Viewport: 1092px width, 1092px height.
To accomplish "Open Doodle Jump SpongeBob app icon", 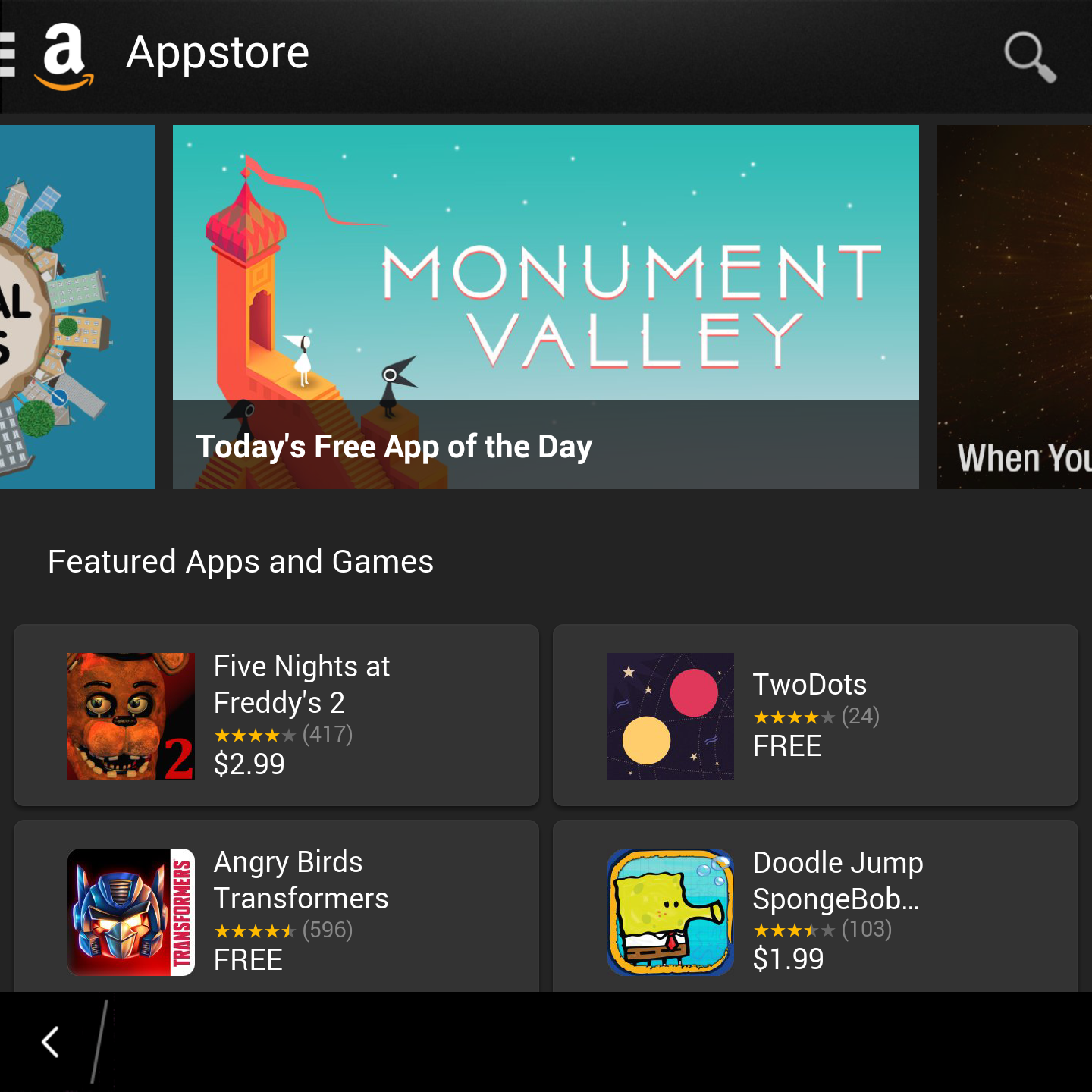I will tap(670, 912).
